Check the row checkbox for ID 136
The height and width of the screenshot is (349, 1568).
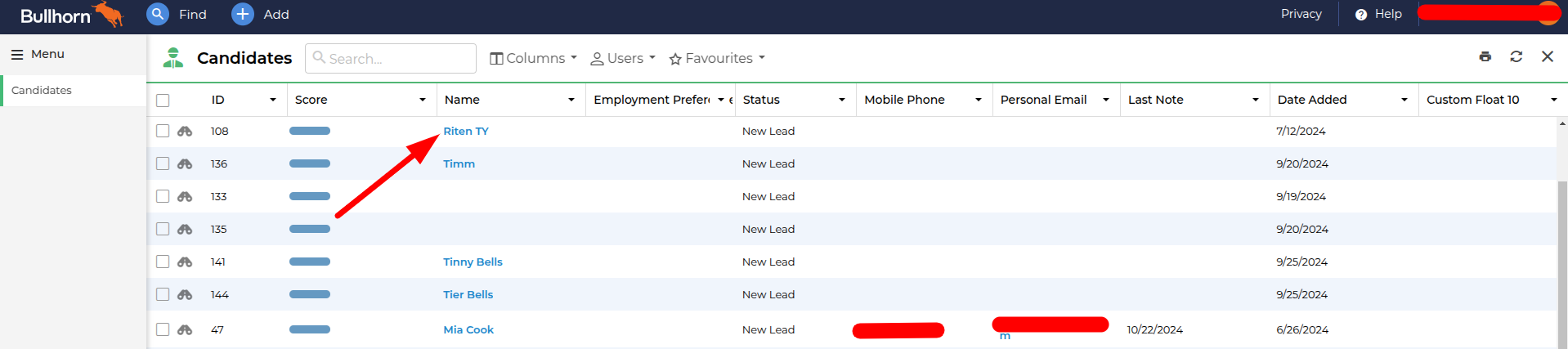pos(163,163)
